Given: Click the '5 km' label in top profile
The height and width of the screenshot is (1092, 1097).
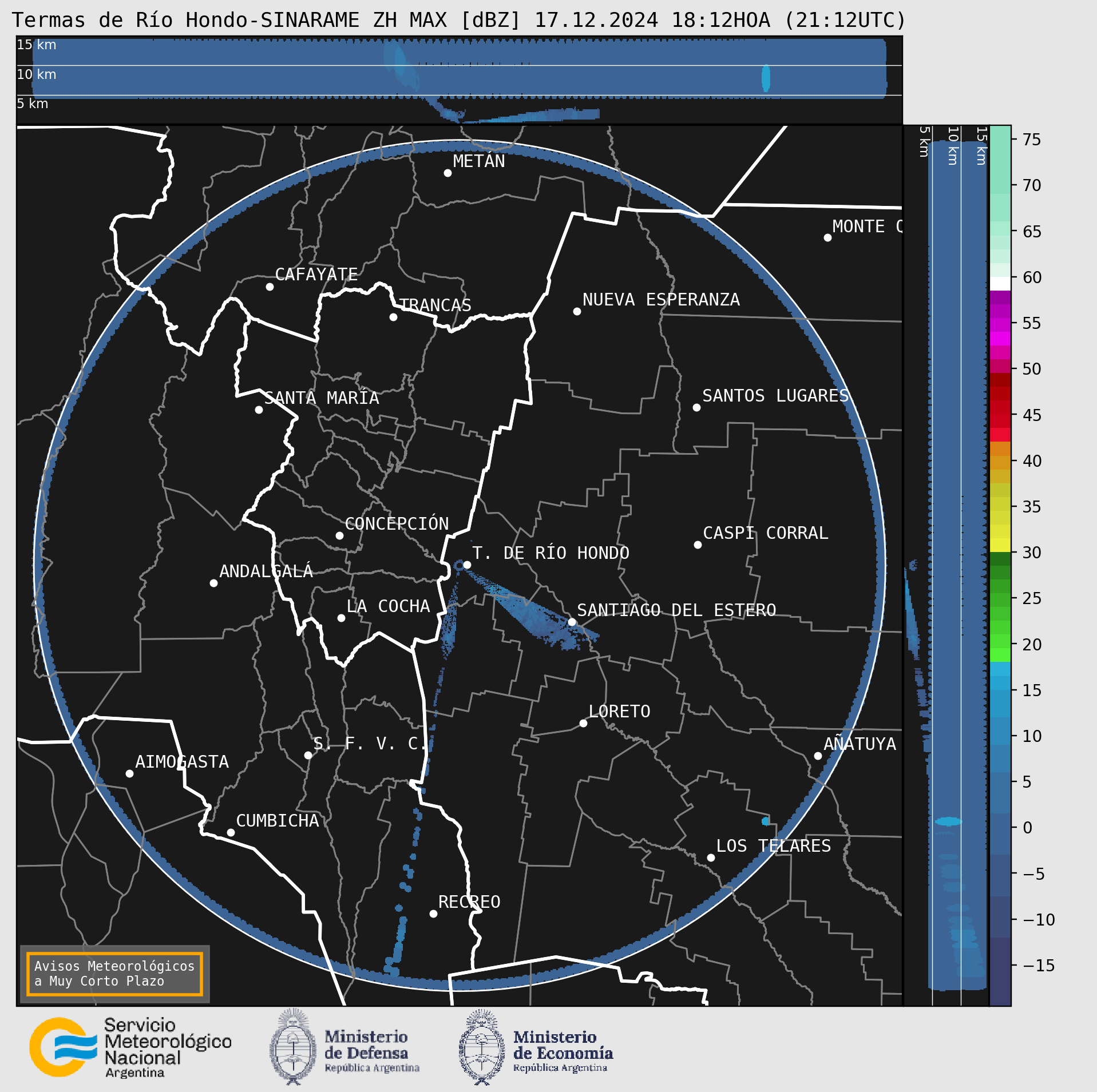Looking at the screenshot, I should point(33,104).
